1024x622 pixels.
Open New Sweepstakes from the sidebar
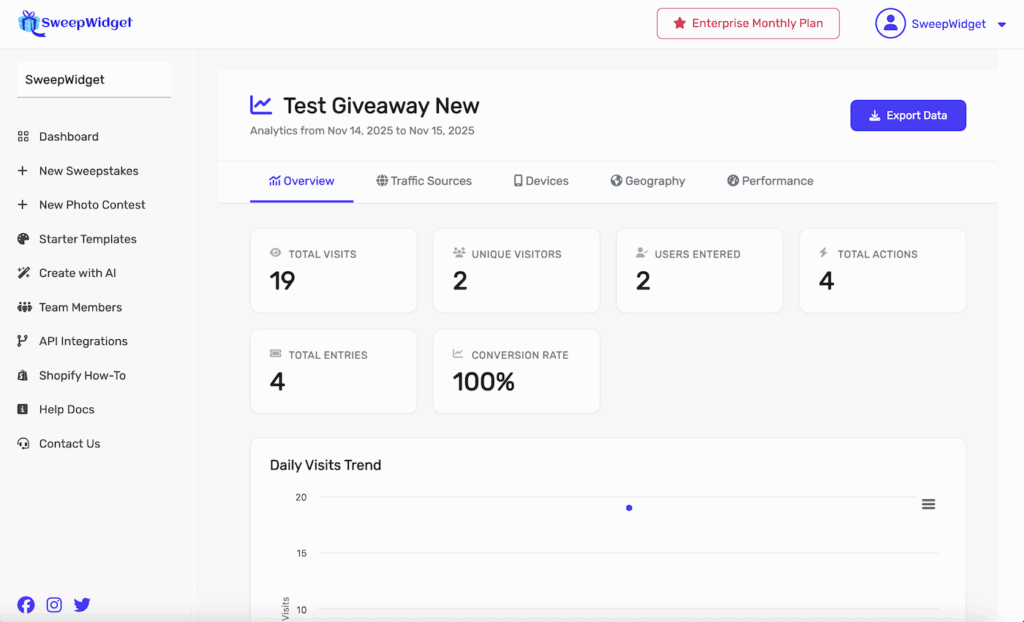coord(88,171)
